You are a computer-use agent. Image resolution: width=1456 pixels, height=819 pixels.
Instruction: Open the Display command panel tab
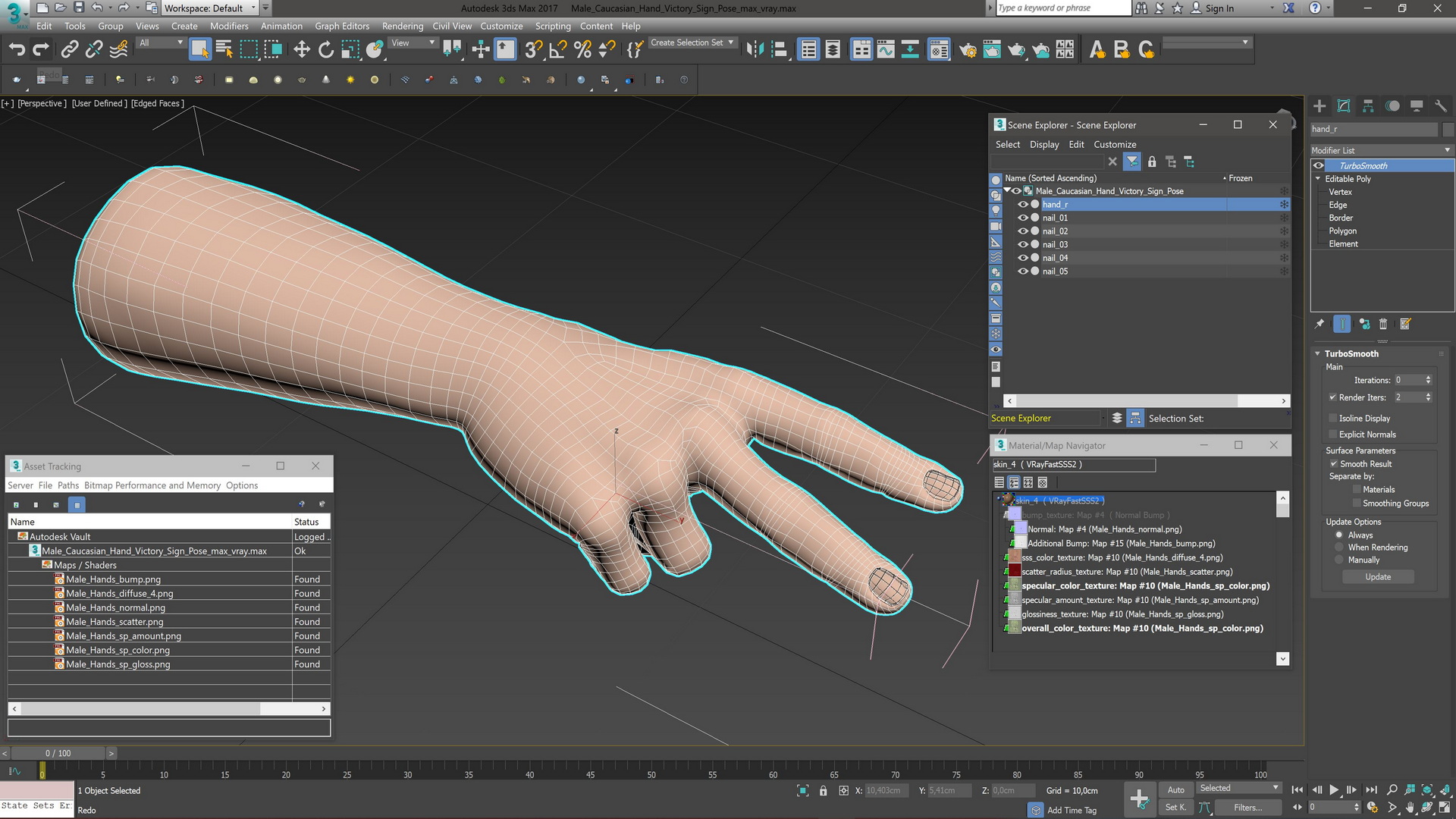pos(1417,106)
